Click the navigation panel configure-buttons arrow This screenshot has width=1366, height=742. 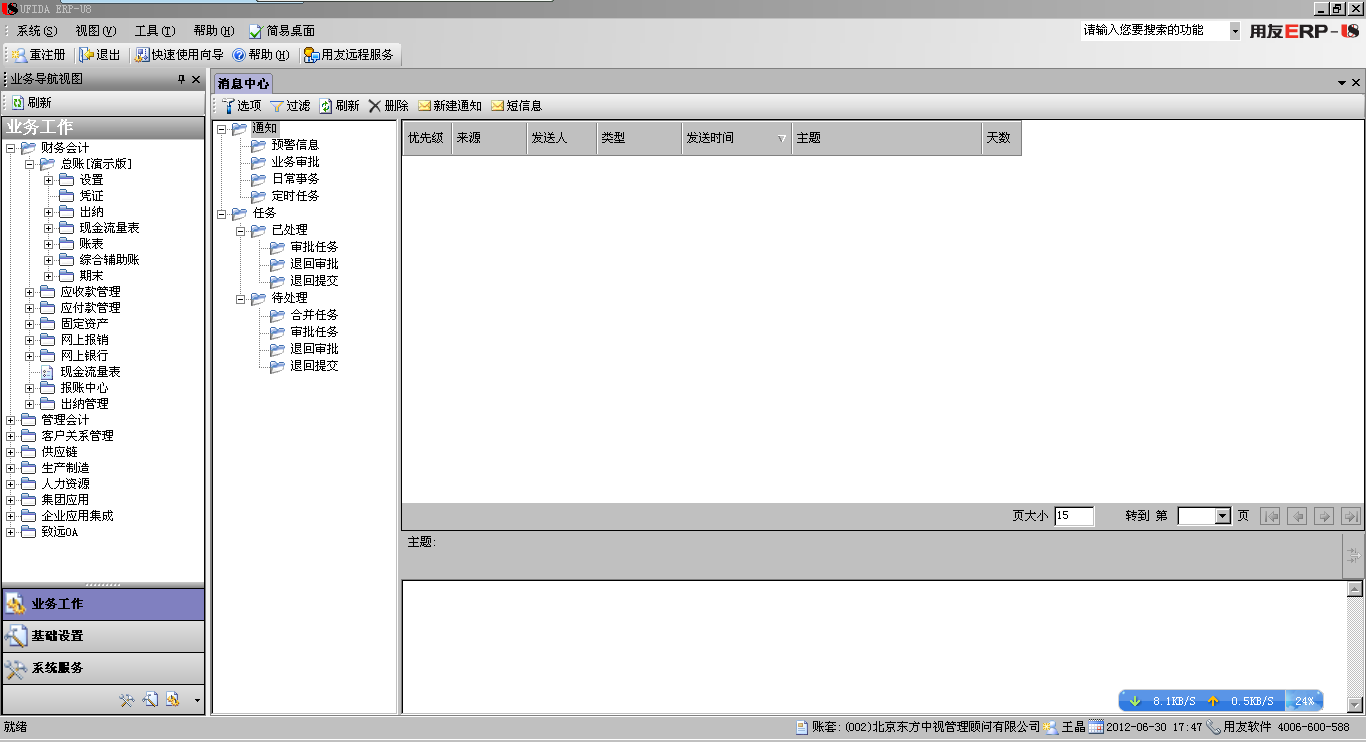(197, 701)
